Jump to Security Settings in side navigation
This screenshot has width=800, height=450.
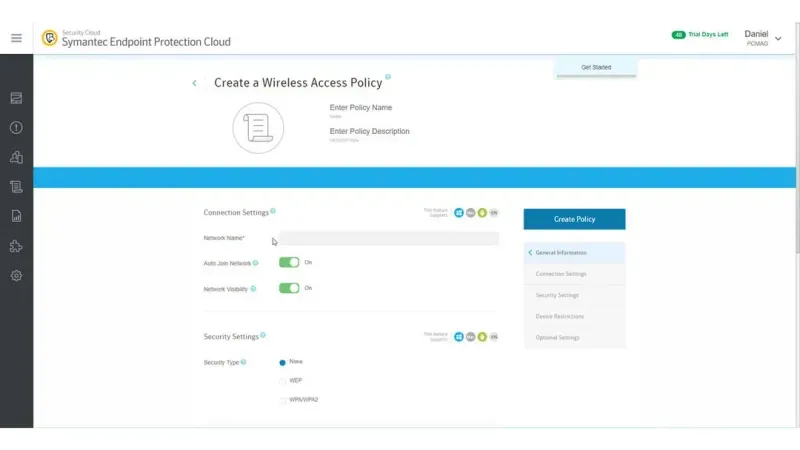557,295
